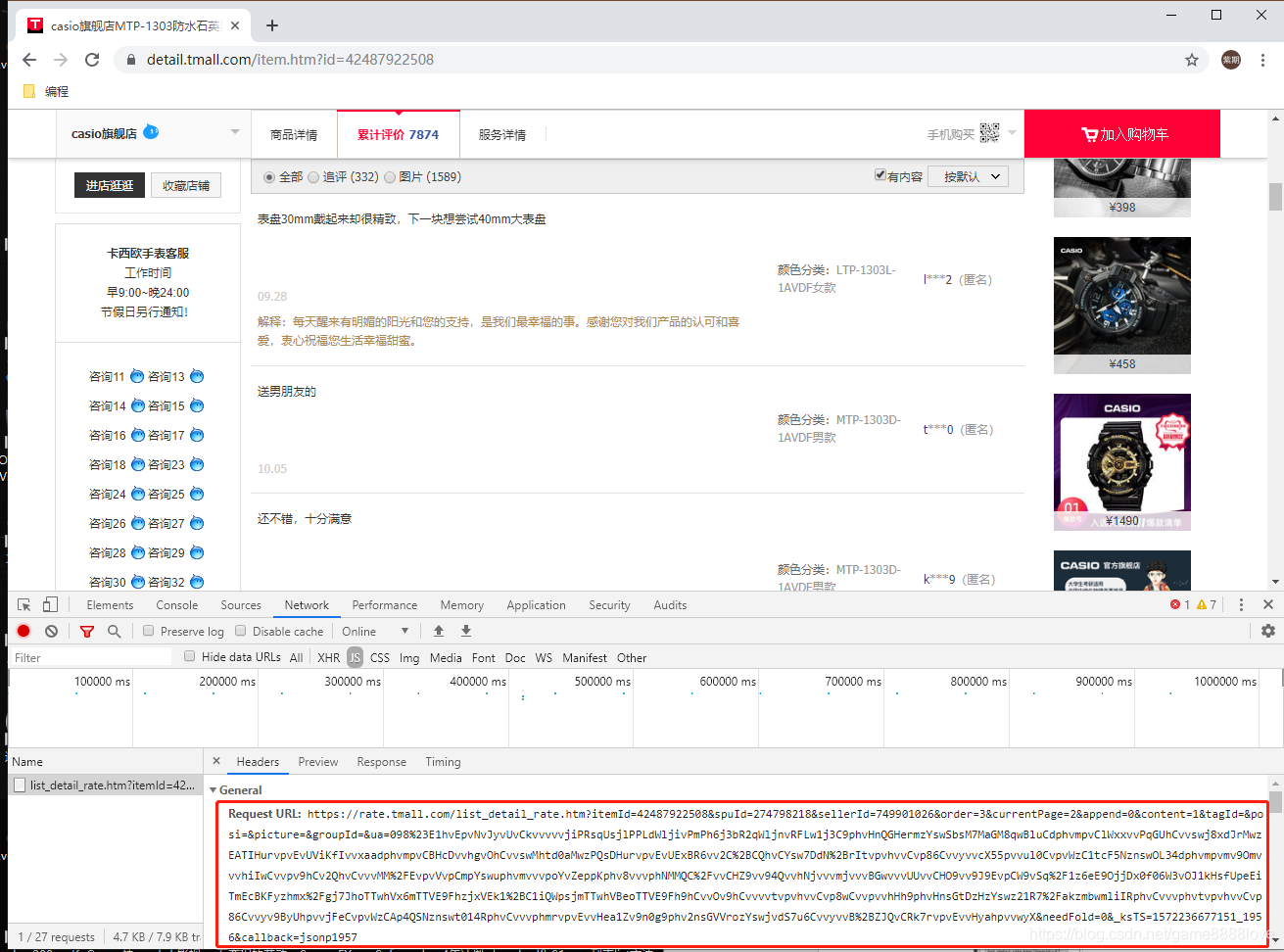Switch to the 累计评价 7874 tab
This screenshot has height=952, width=1284.
[x=398, y=134]
